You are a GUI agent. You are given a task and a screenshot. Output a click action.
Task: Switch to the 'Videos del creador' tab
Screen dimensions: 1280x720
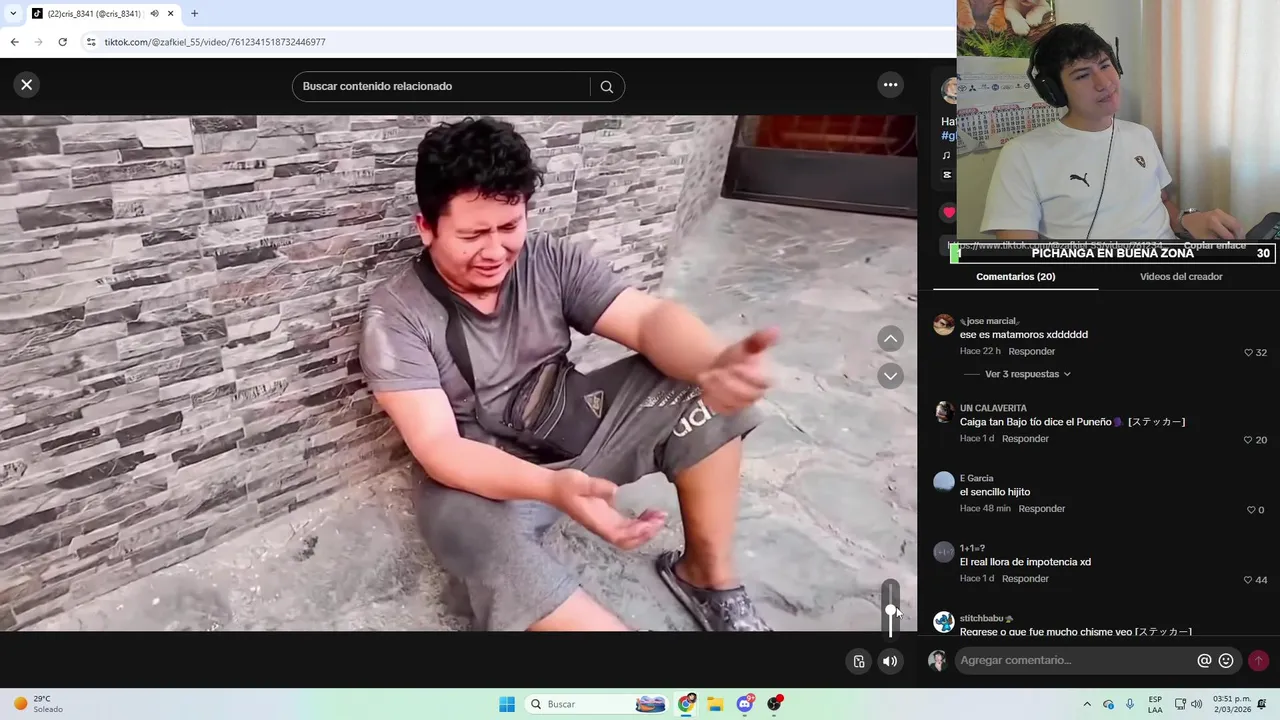pyautogui.click(x=1181, y=277)
